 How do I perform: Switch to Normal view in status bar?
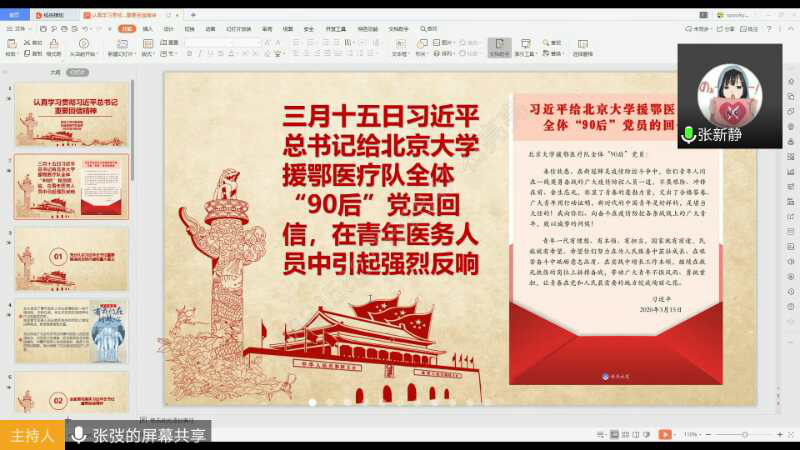coord(614,434)
